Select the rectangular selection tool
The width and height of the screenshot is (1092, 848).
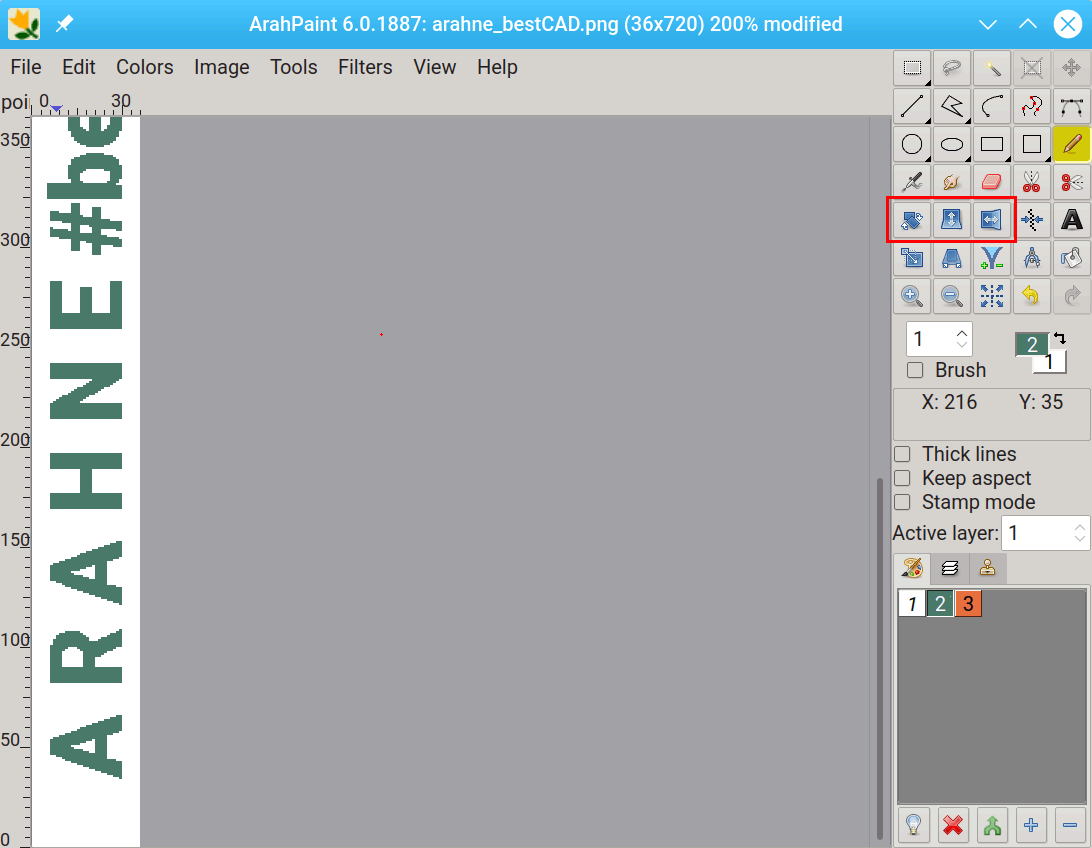[912, 68]
